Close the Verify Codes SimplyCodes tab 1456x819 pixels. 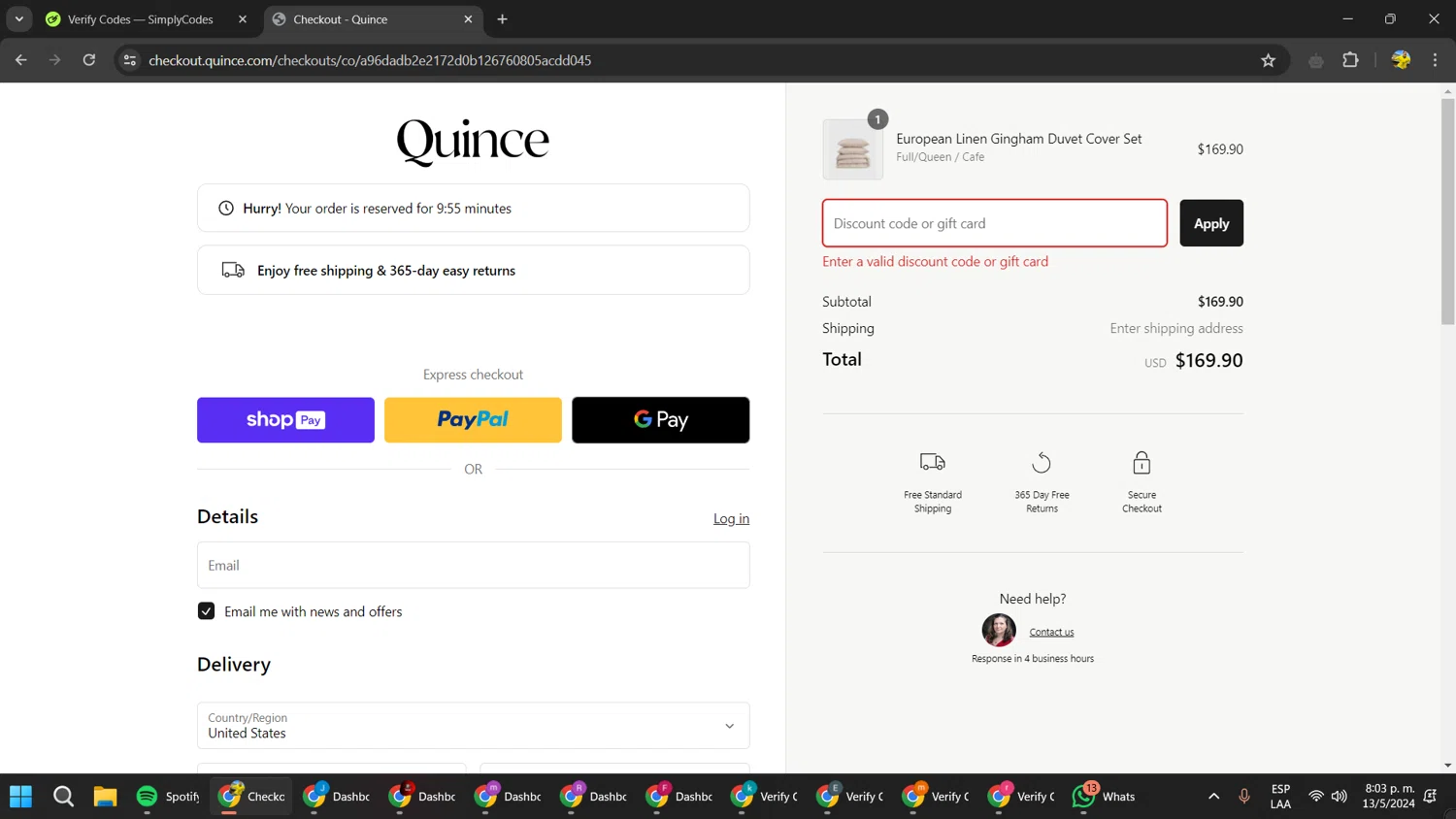(243, 19)
